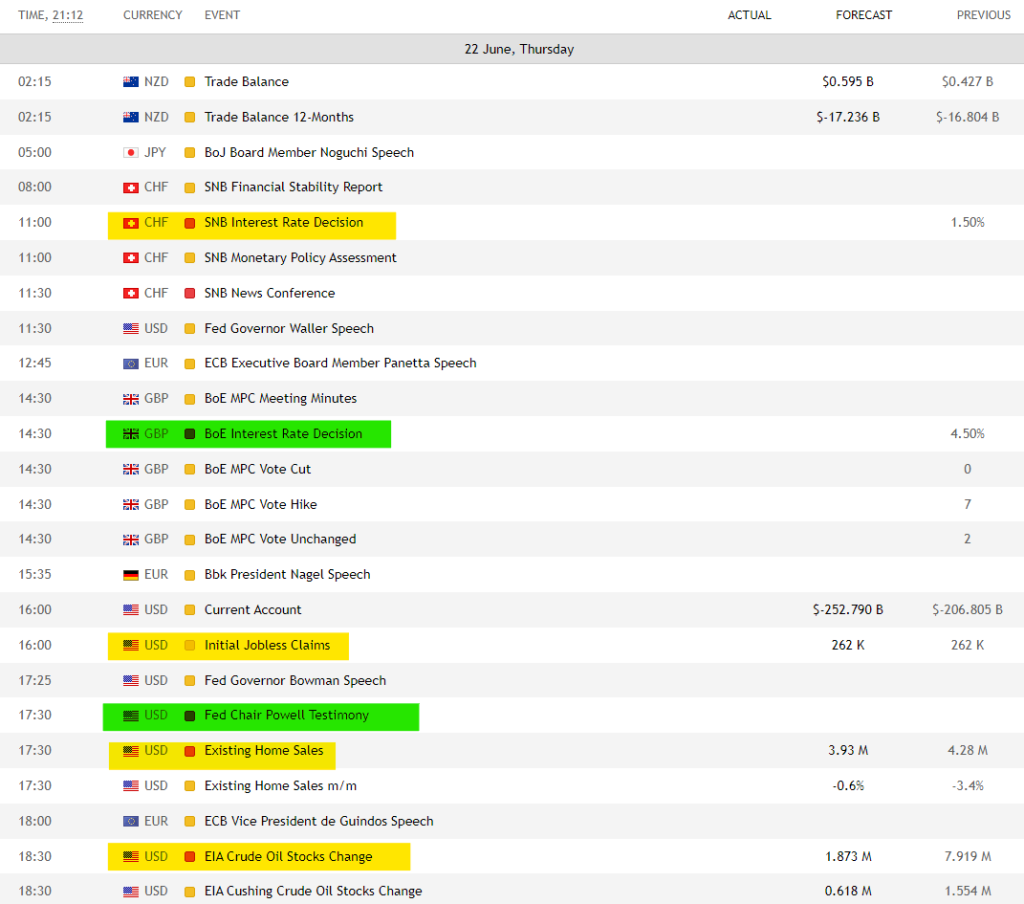Screen dimensions: 1024x904
Task: Open BoE MPC Meeting Minutes event
Action: point(281,398)
